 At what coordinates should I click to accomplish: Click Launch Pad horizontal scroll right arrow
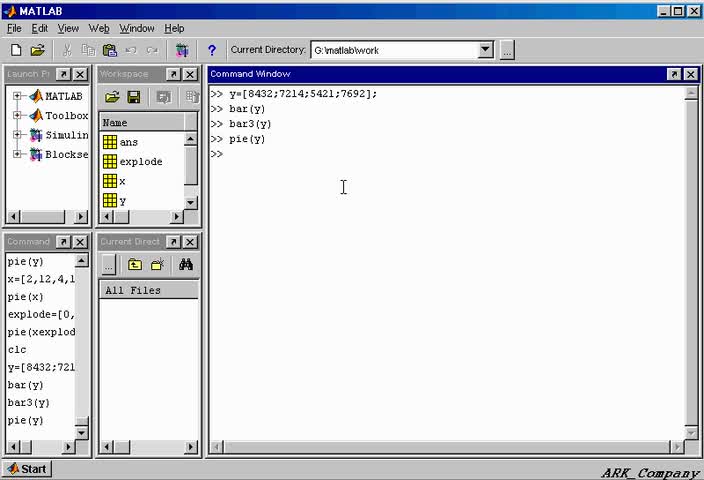pos(81,217)
